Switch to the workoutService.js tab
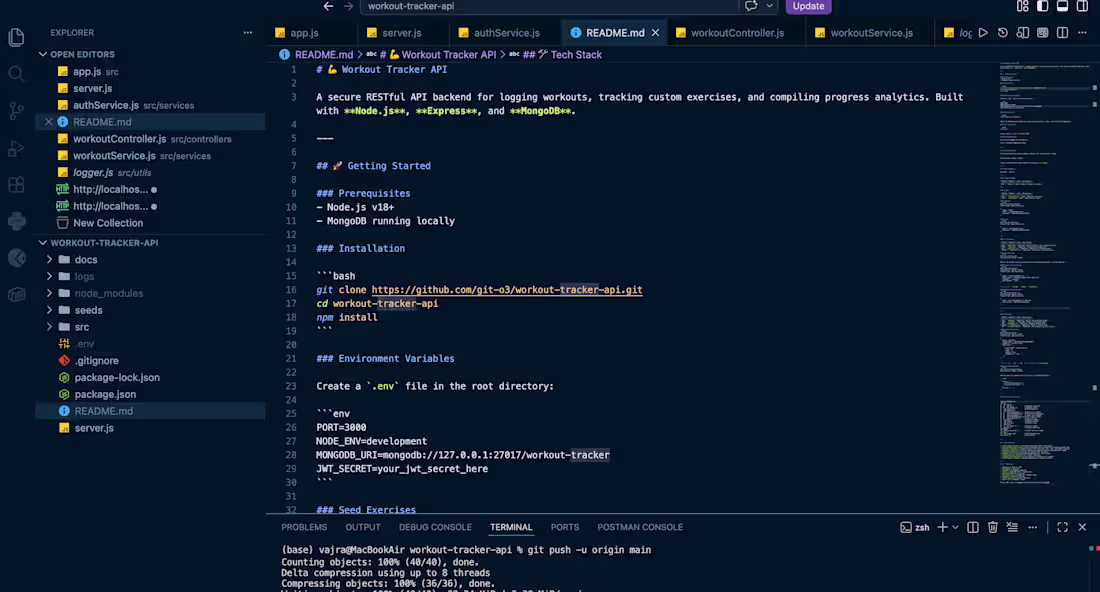The width and height of the screenshot is (1100, 592). pos(871,33)
